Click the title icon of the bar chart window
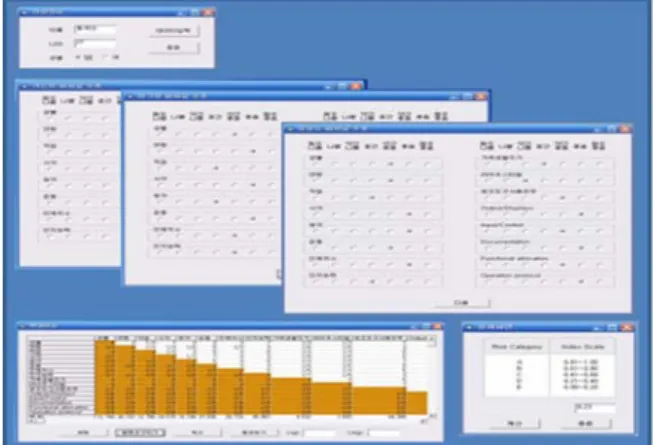Screen dimensions: 657x445 tap(23, 326)
